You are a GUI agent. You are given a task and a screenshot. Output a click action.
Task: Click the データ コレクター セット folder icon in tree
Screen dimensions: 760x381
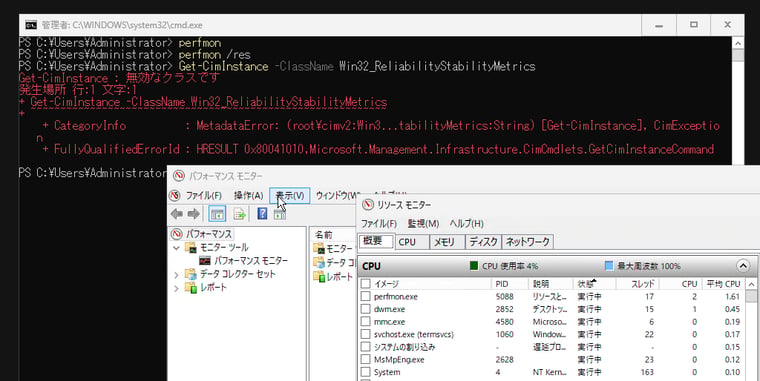pos(190,274)
